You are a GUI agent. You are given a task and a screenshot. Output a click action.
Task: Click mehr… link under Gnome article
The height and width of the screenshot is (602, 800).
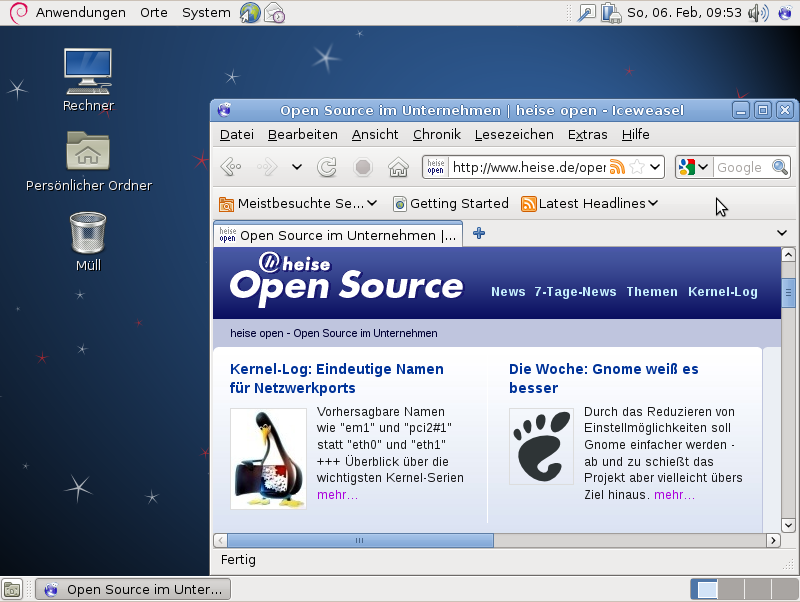point(674,495)
